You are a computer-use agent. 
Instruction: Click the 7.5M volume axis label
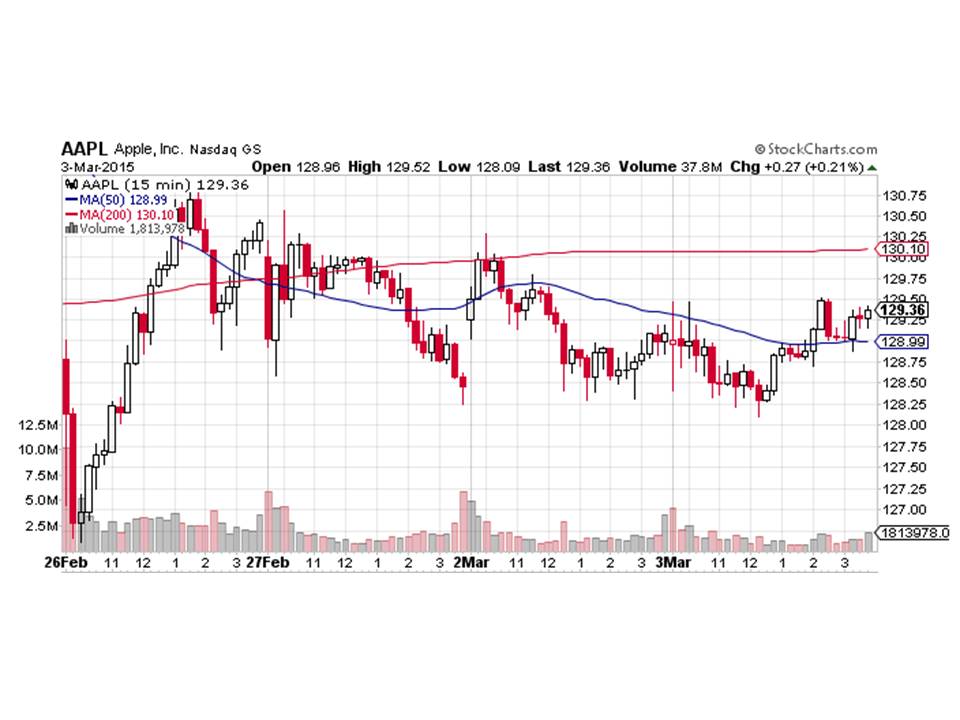tap(42, 476)
